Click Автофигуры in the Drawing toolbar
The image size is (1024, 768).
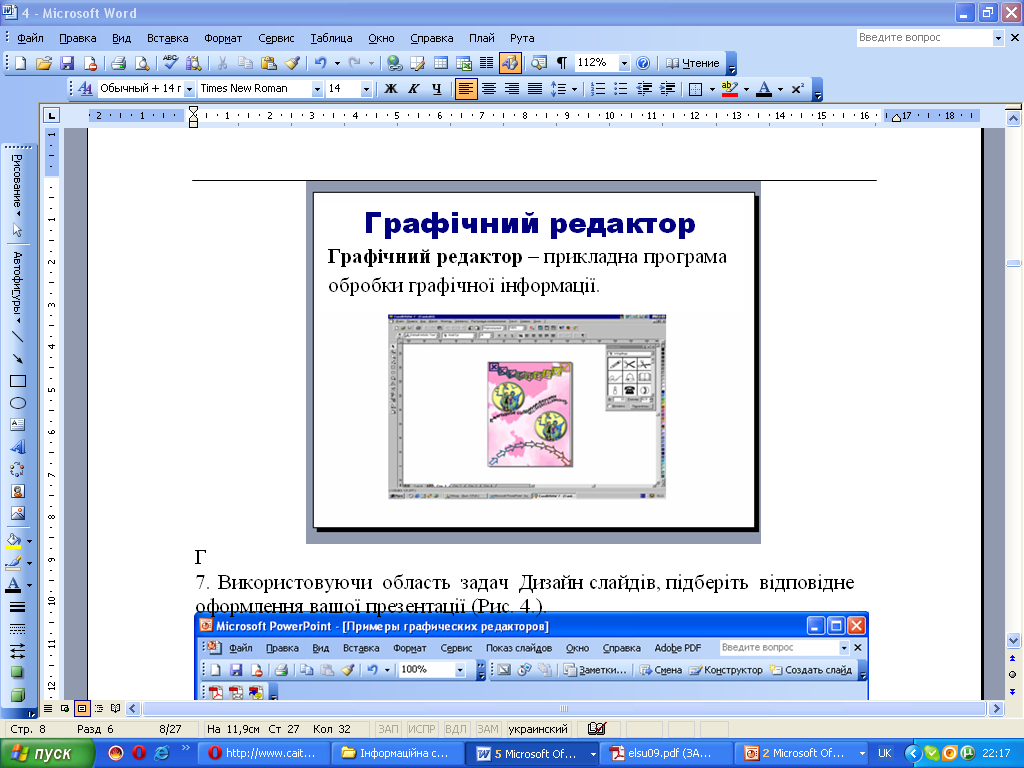(x=18, y=286)
